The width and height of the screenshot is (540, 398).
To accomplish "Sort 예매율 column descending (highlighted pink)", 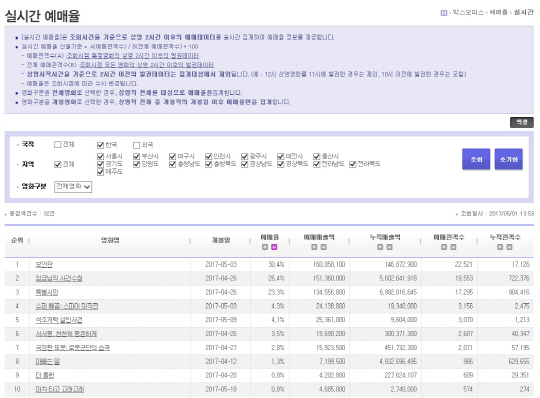I will [274, 247].
